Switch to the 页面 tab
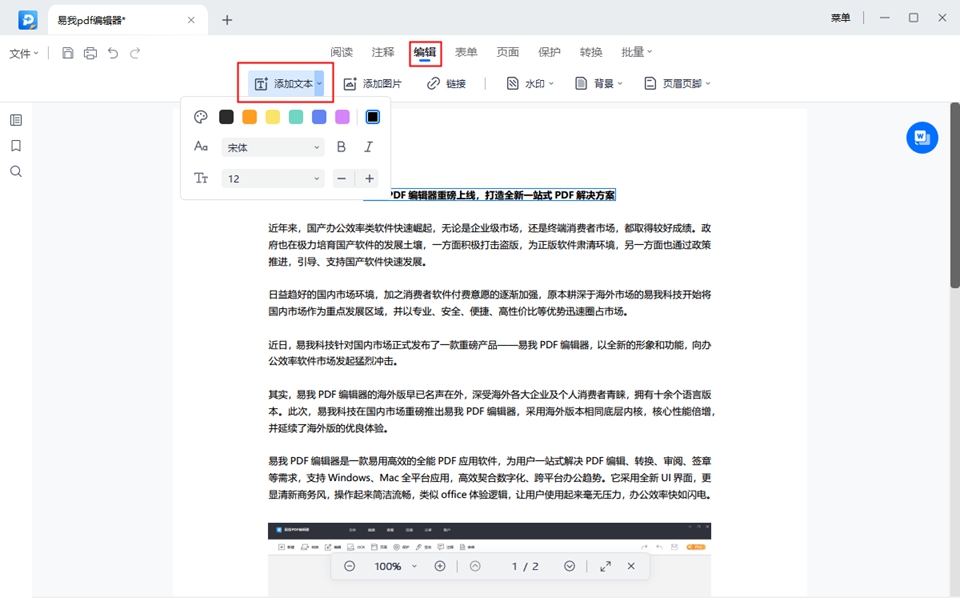The image size is (960, 598). (508, 52)
